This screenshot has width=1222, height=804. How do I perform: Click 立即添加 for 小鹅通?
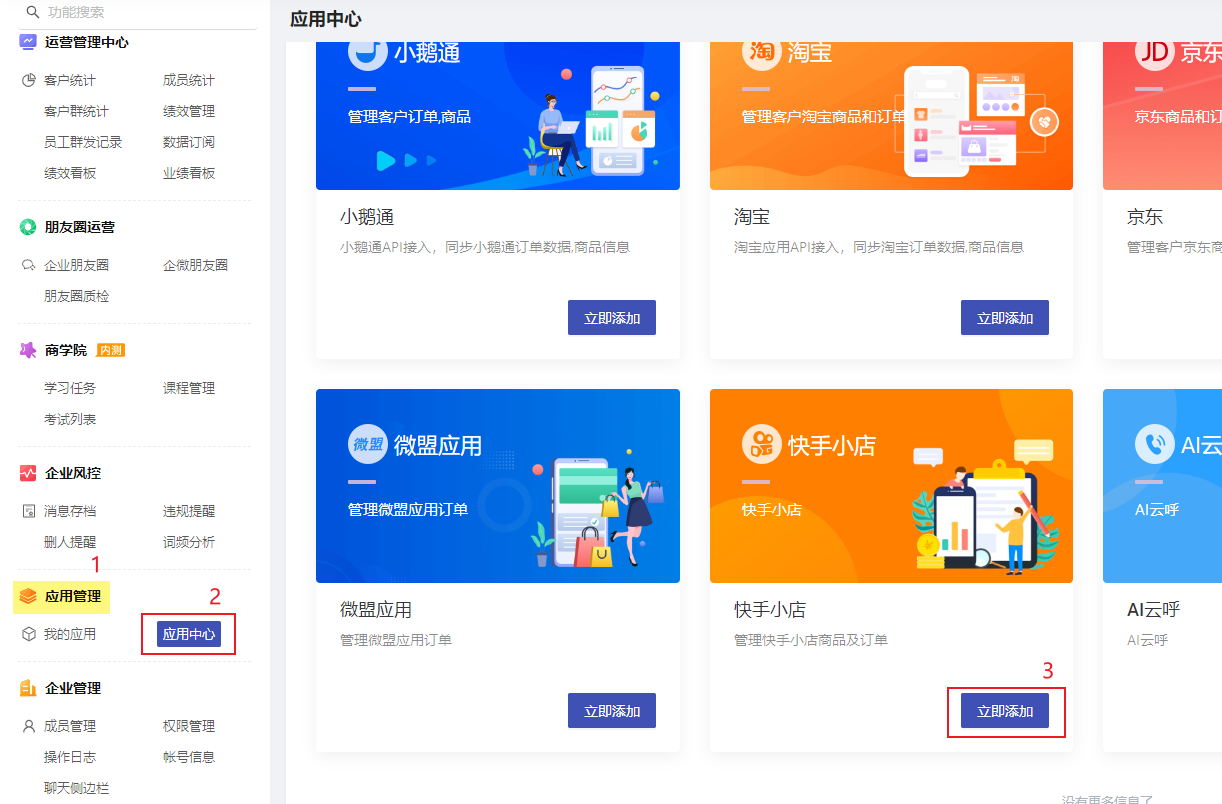tap(612, 318)
